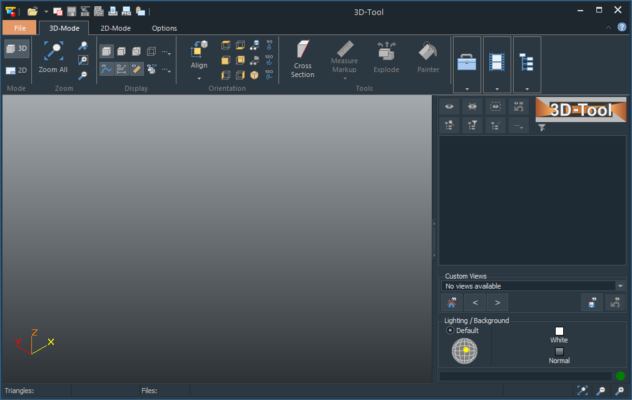Click the rotate 90 degrees icon

click(x=269, y=45)
